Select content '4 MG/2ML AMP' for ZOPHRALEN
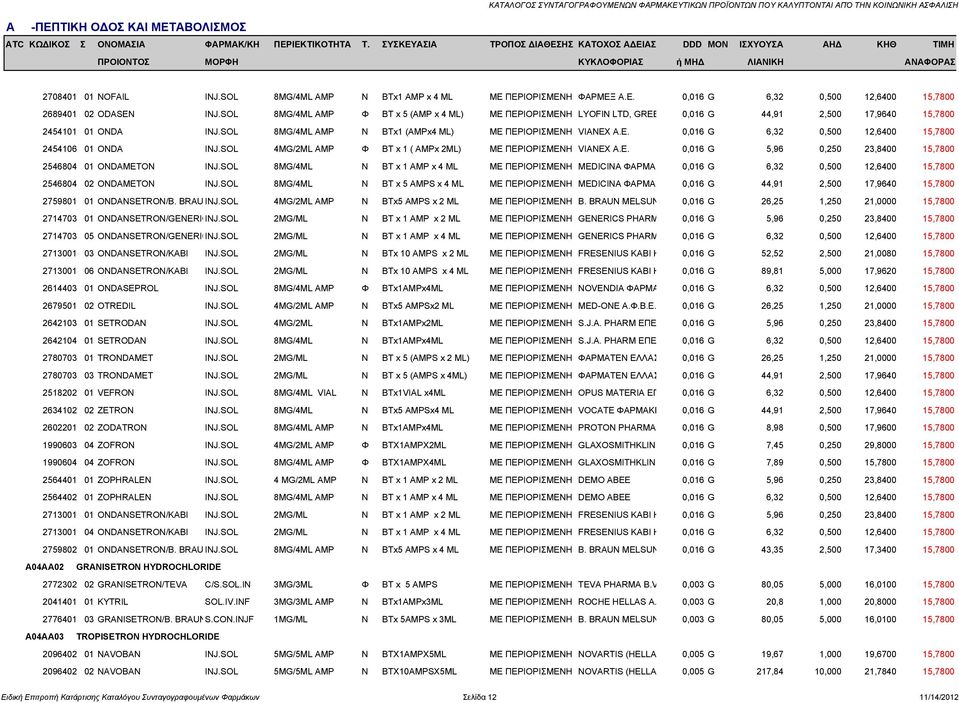This screenshot has height=703, width=959. coord(305,480)
